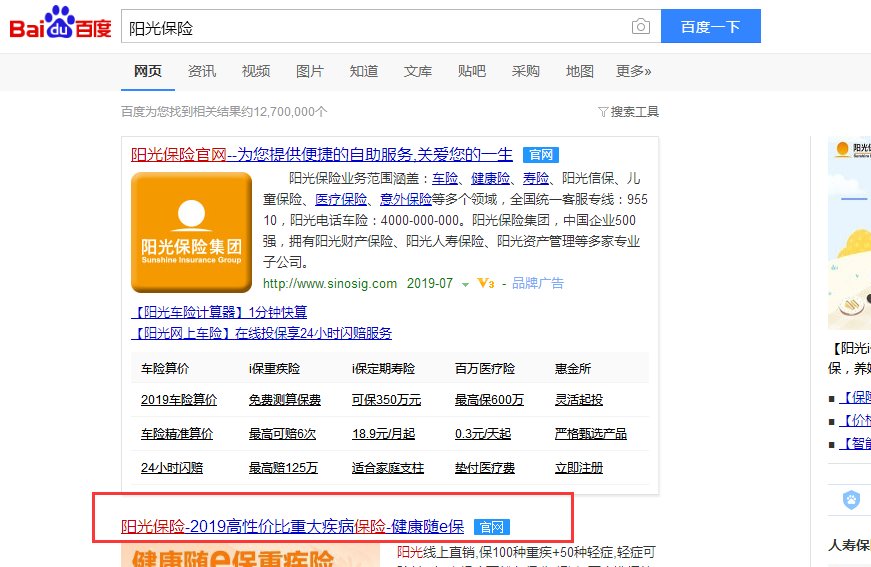The width and height of the screenshot is (871, 567).
Task: Click the 车险 link in description
Action: point(445,178)
